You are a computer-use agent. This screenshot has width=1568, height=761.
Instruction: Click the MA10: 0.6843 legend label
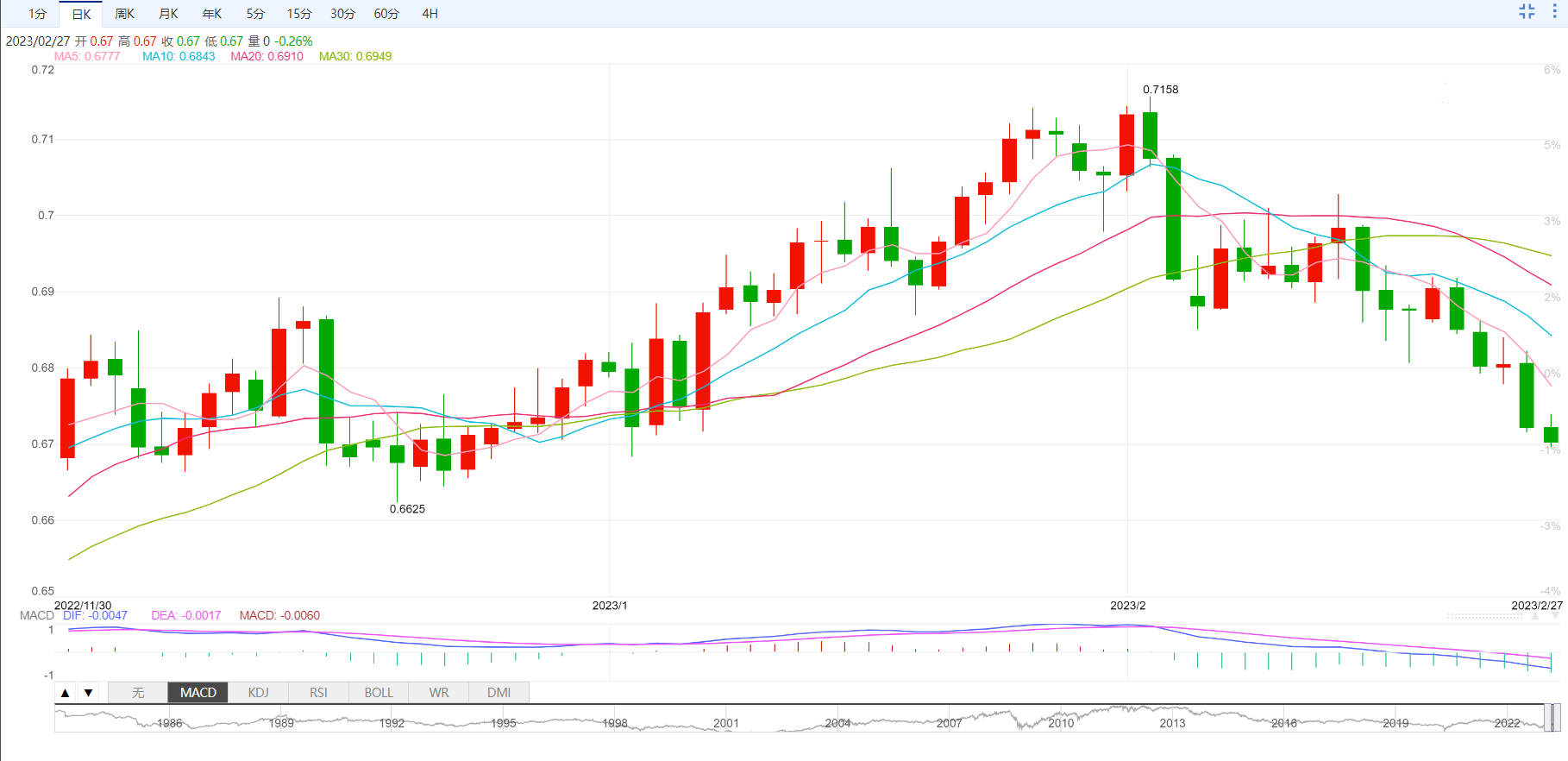179,56
